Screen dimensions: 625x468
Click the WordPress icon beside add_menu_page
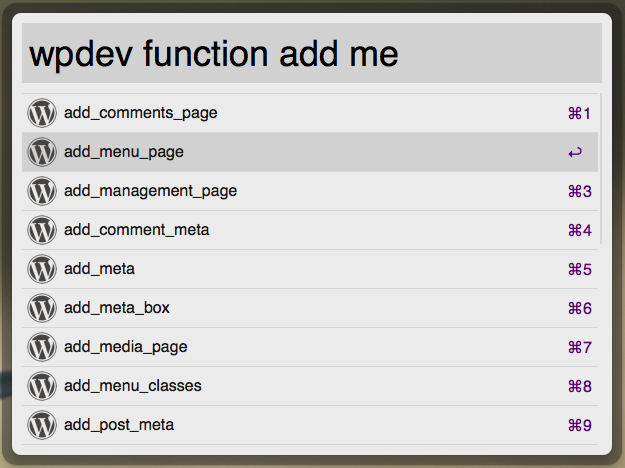click(x=42, y=152)
